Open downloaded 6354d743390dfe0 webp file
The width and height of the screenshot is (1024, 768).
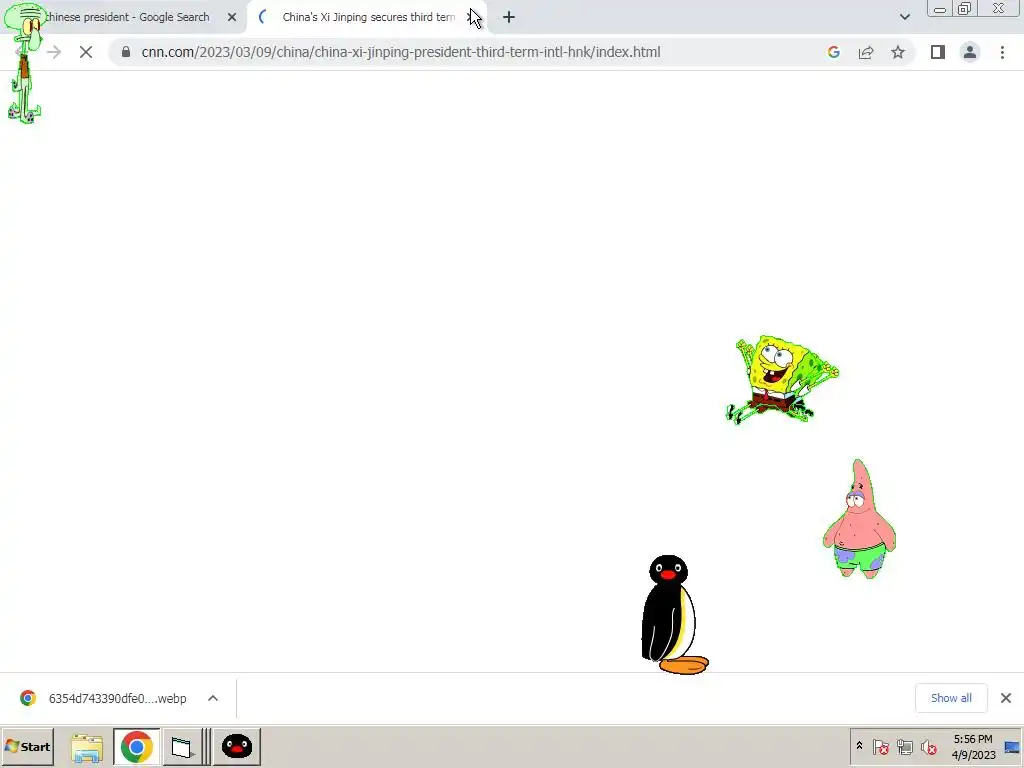point(118,699)
